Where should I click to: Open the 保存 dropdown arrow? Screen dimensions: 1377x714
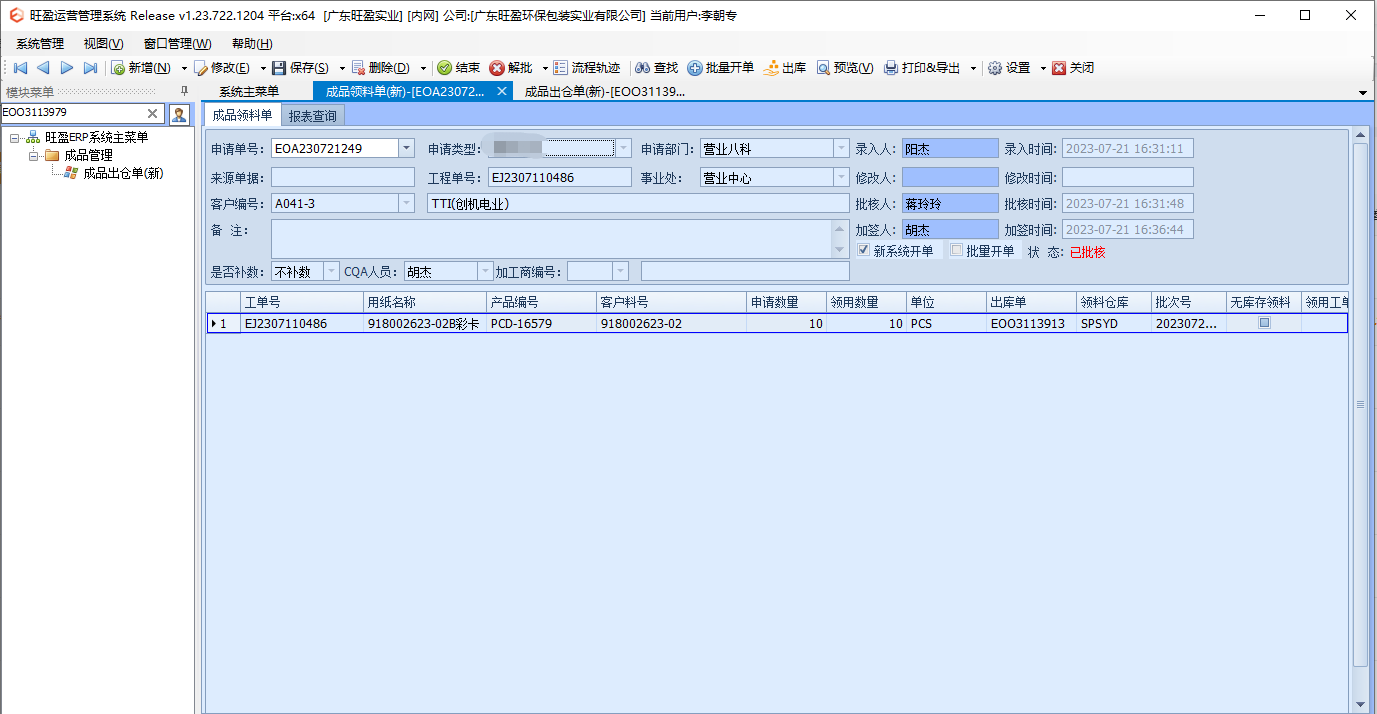click(x=342, y=68)
